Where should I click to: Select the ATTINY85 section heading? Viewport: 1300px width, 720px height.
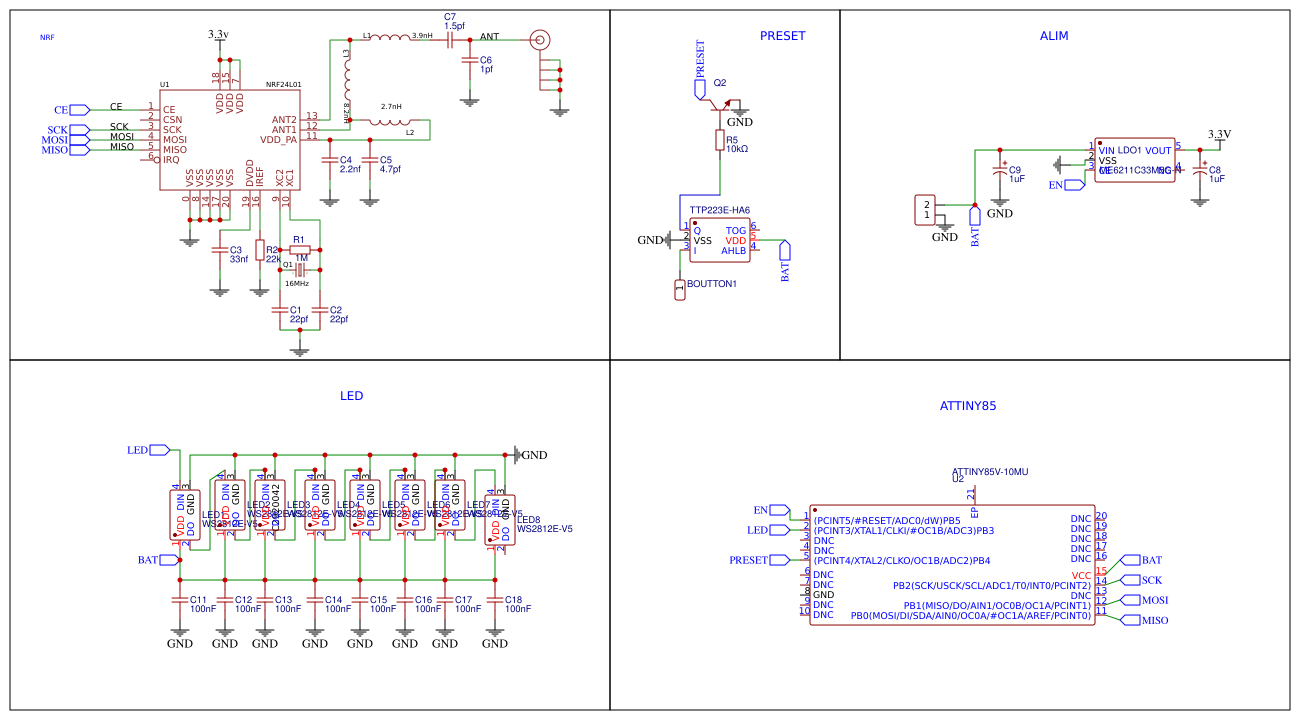click(x=967, y=406)
